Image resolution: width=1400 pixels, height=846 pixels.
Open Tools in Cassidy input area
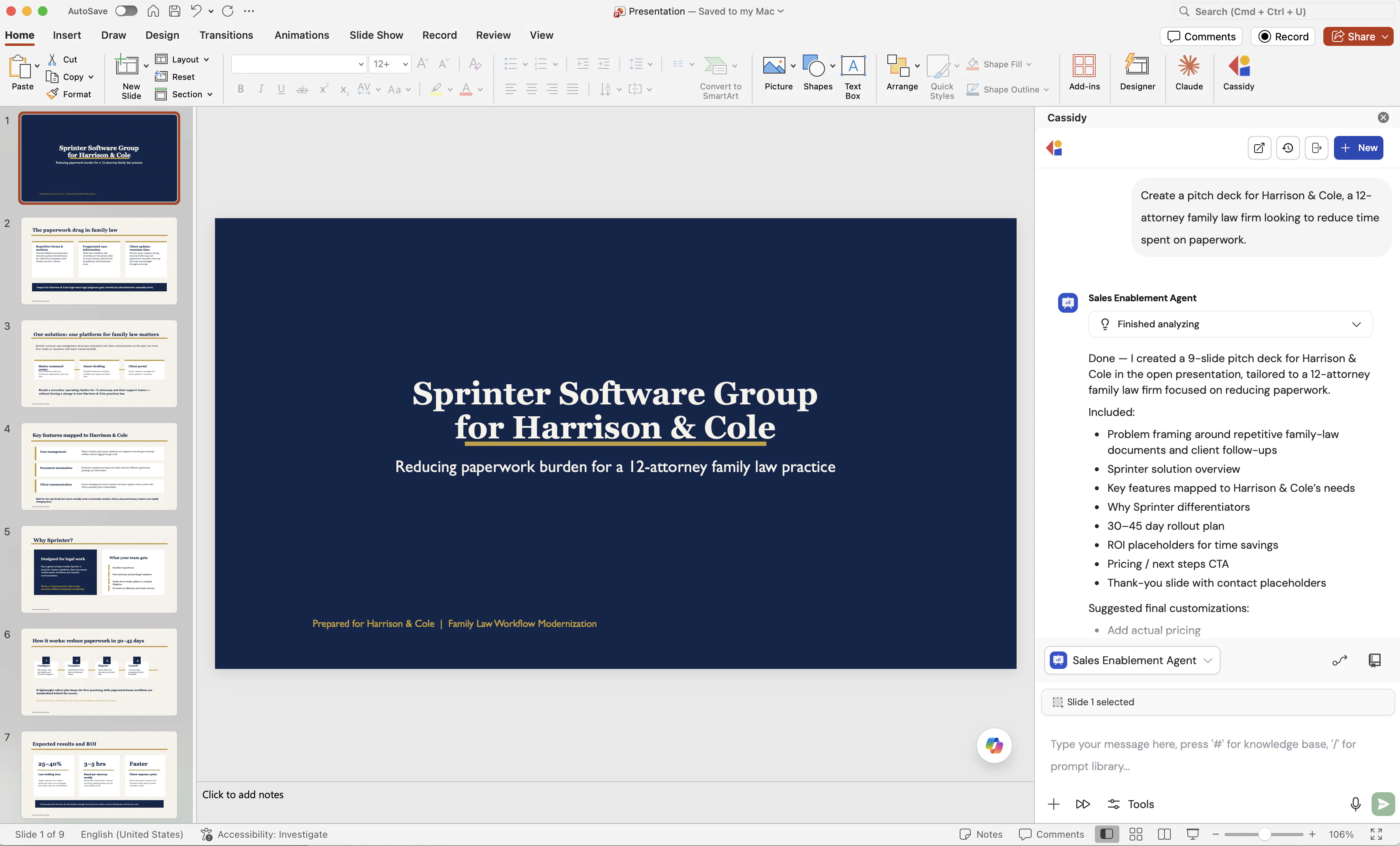point(1131,804)
